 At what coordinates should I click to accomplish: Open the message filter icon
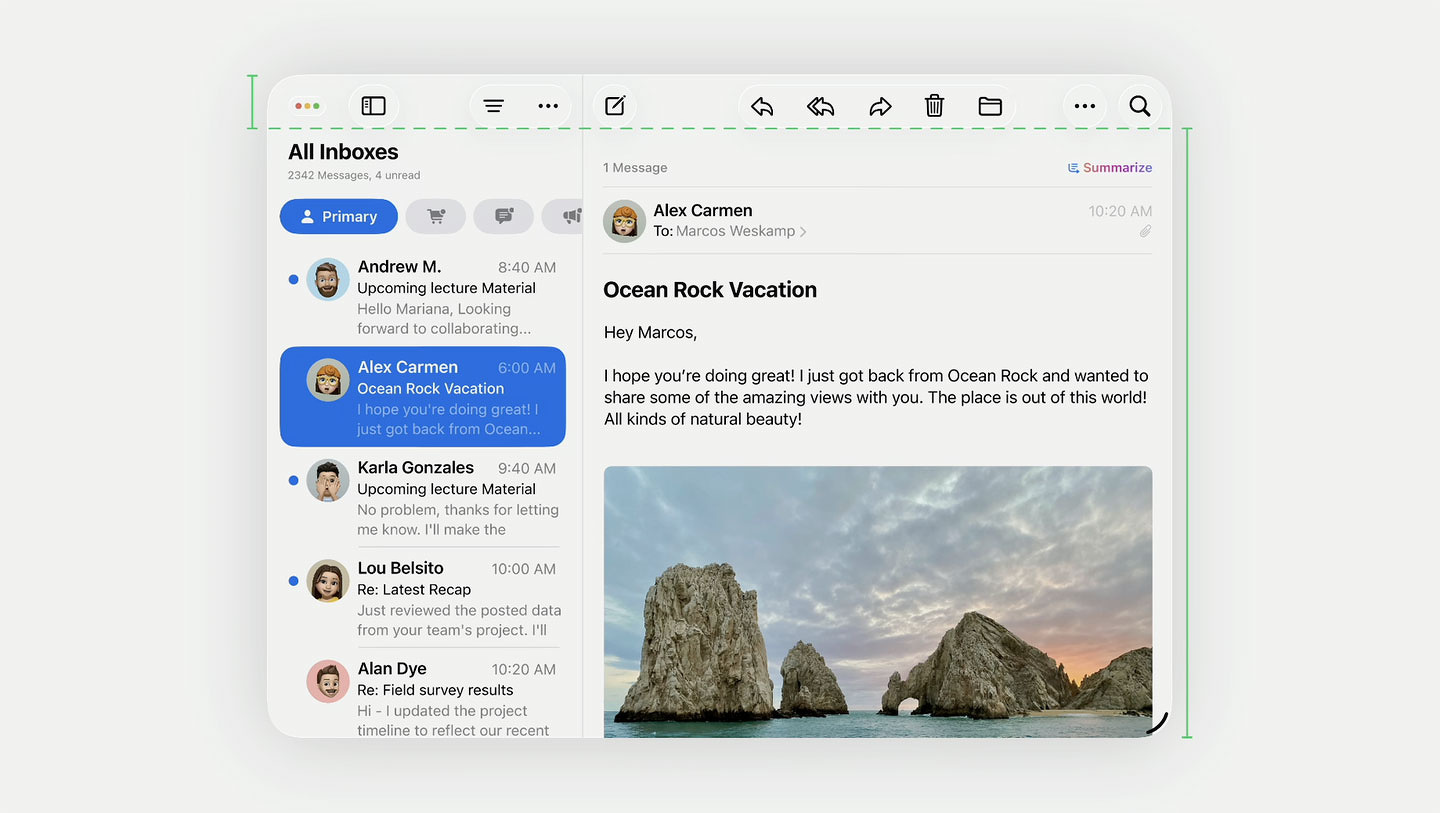click(x=494, y=106)
